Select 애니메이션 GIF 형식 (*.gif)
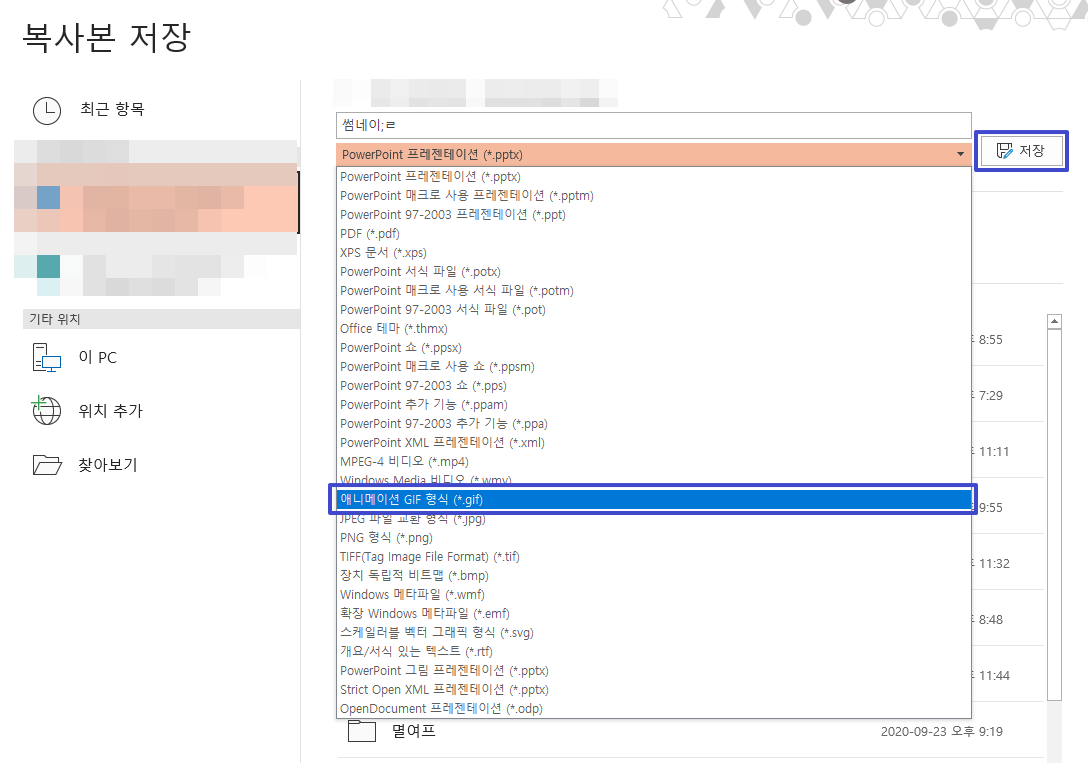The height and width of the screenshot is (763, 1088). [x=652, y=499]
